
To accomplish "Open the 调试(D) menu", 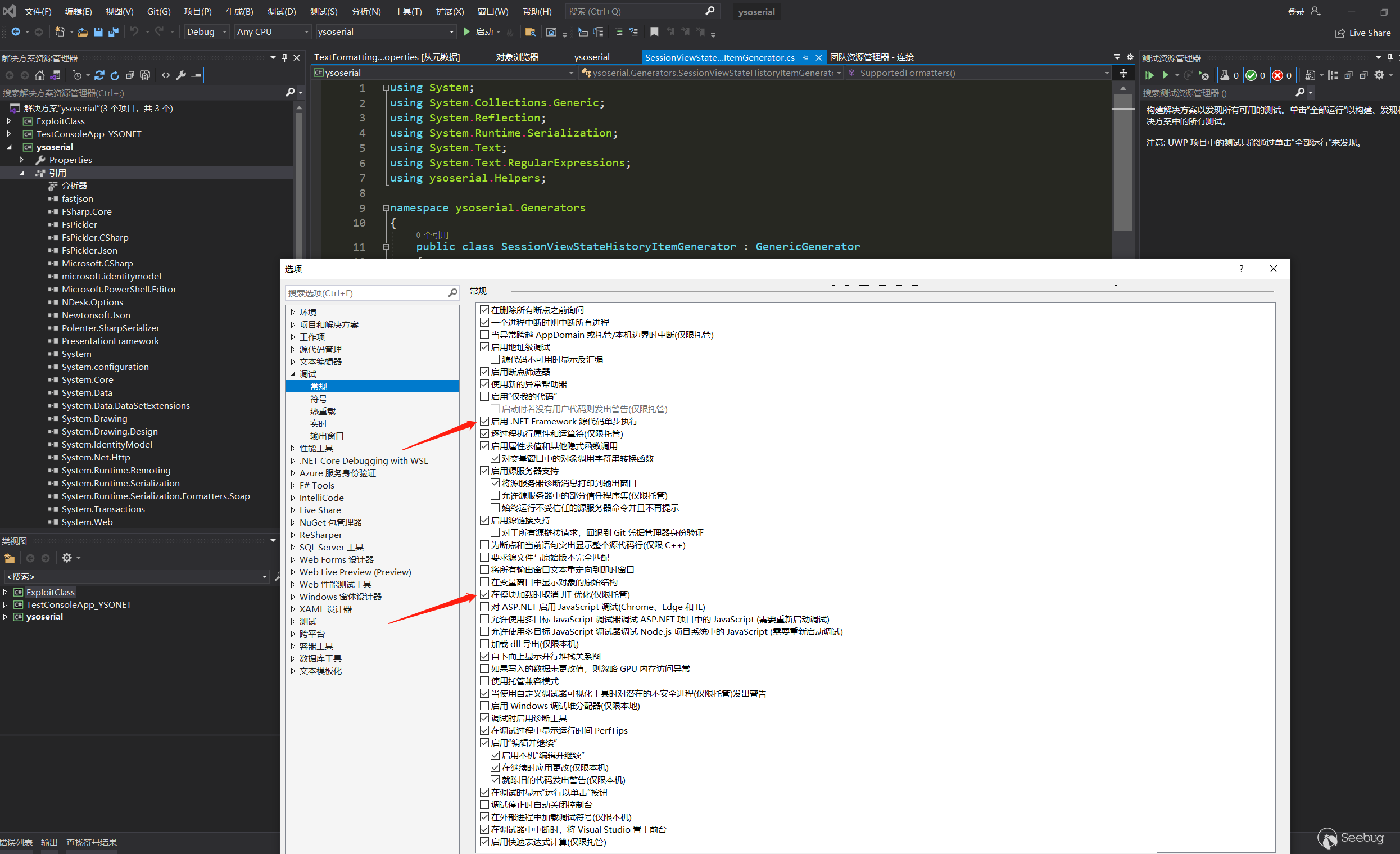I will 281,11.
